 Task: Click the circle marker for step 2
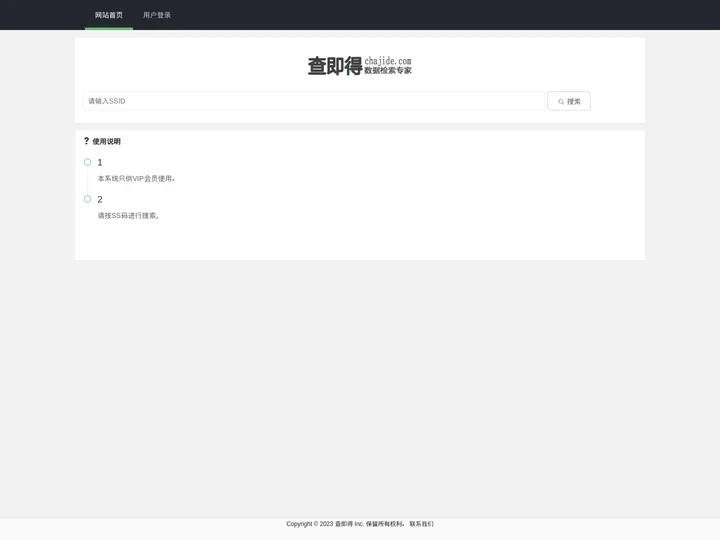point(88,199)
